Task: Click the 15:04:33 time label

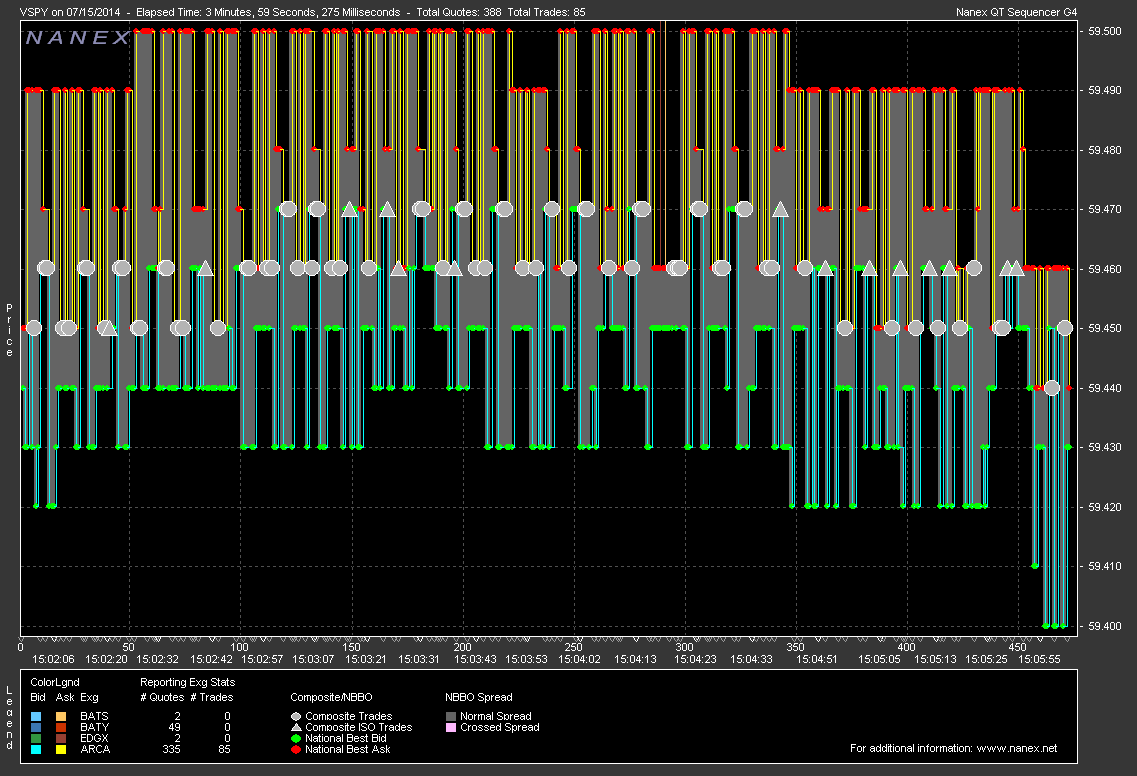Action: point(751,659)
